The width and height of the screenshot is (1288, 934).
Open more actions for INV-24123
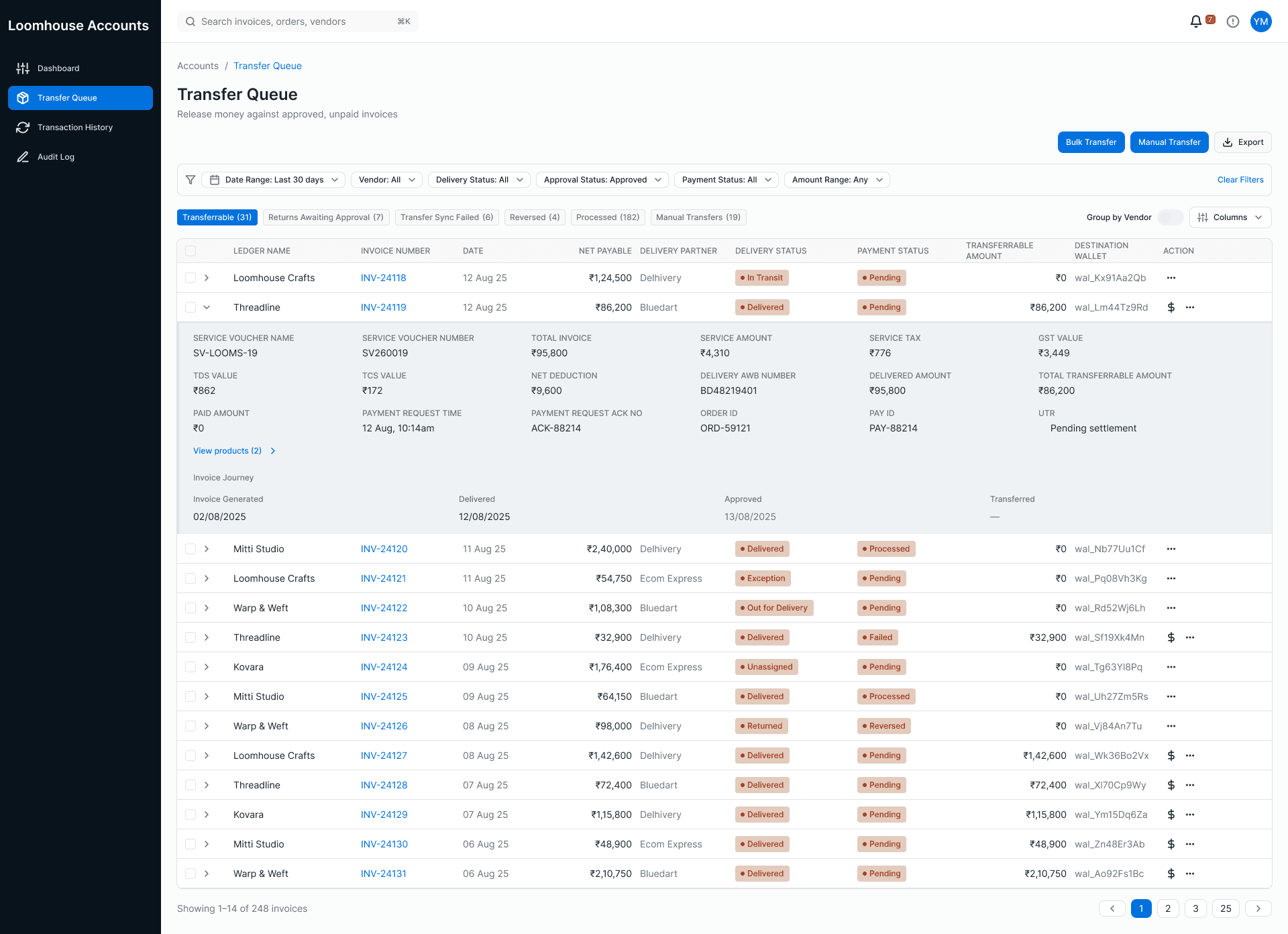pos(1189,637)
